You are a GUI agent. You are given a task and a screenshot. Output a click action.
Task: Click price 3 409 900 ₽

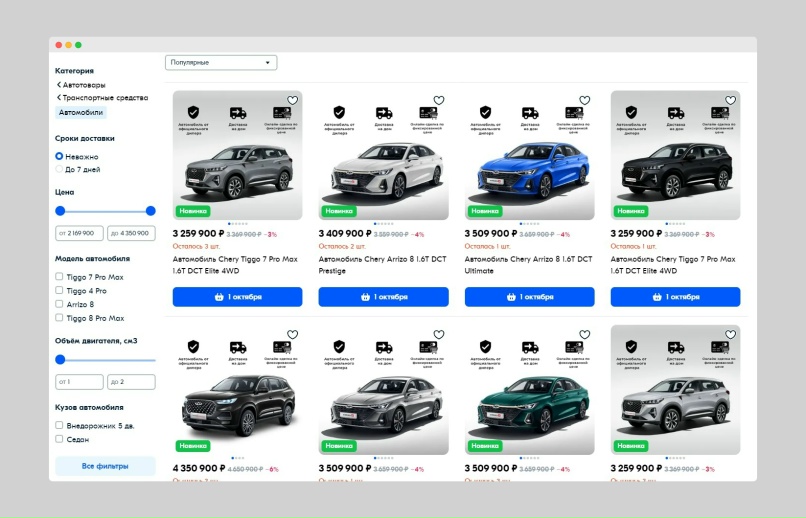coord(345,233)
